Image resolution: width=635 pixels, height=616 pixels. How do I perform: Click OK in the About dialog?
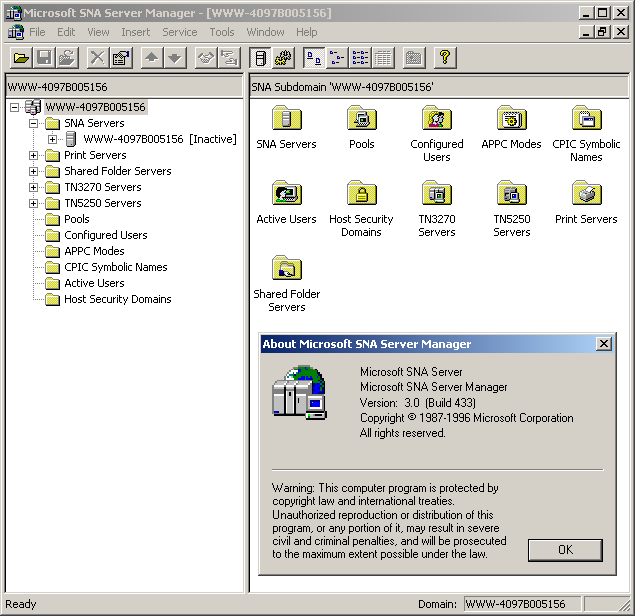565,550
